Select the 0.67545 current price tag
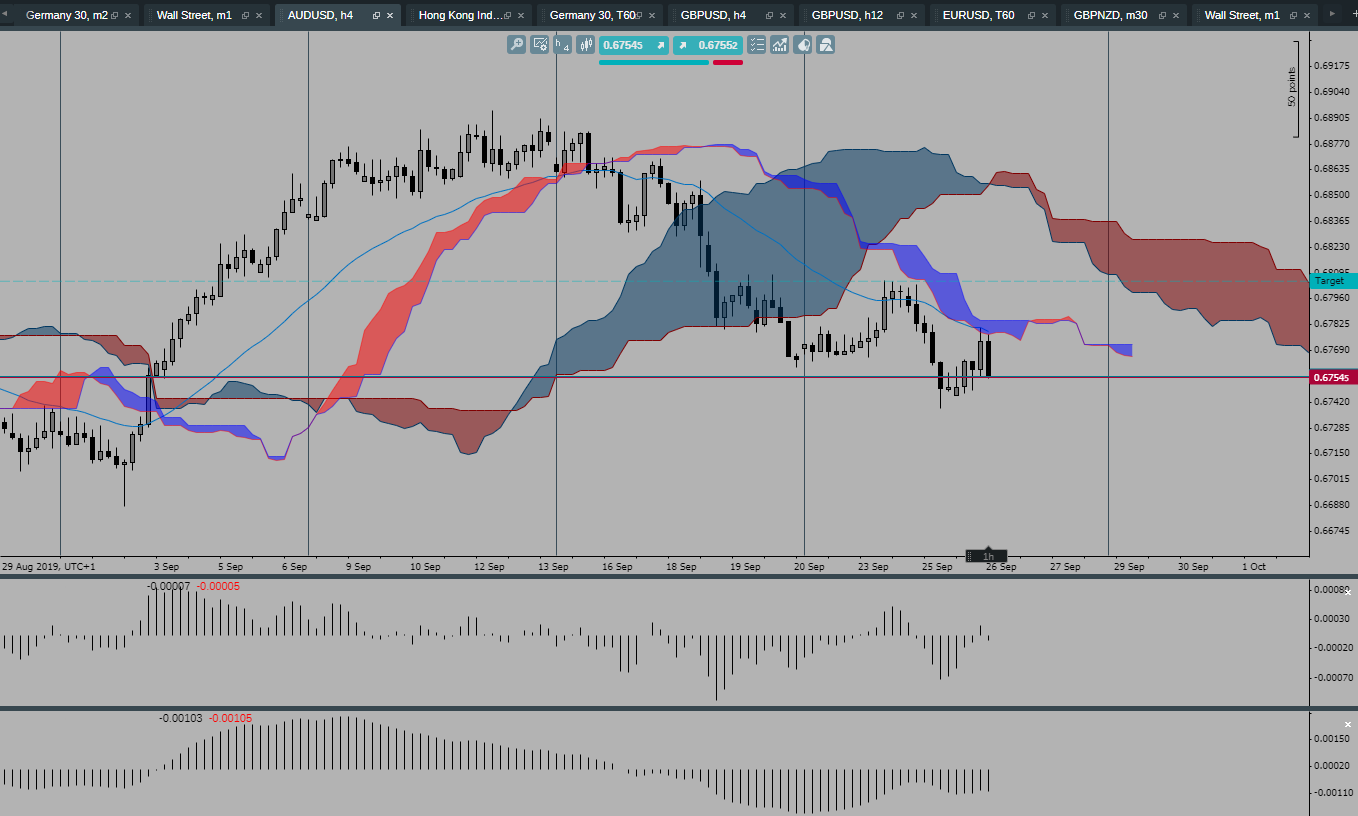 pyautogui.click(x=1333, y=377)
